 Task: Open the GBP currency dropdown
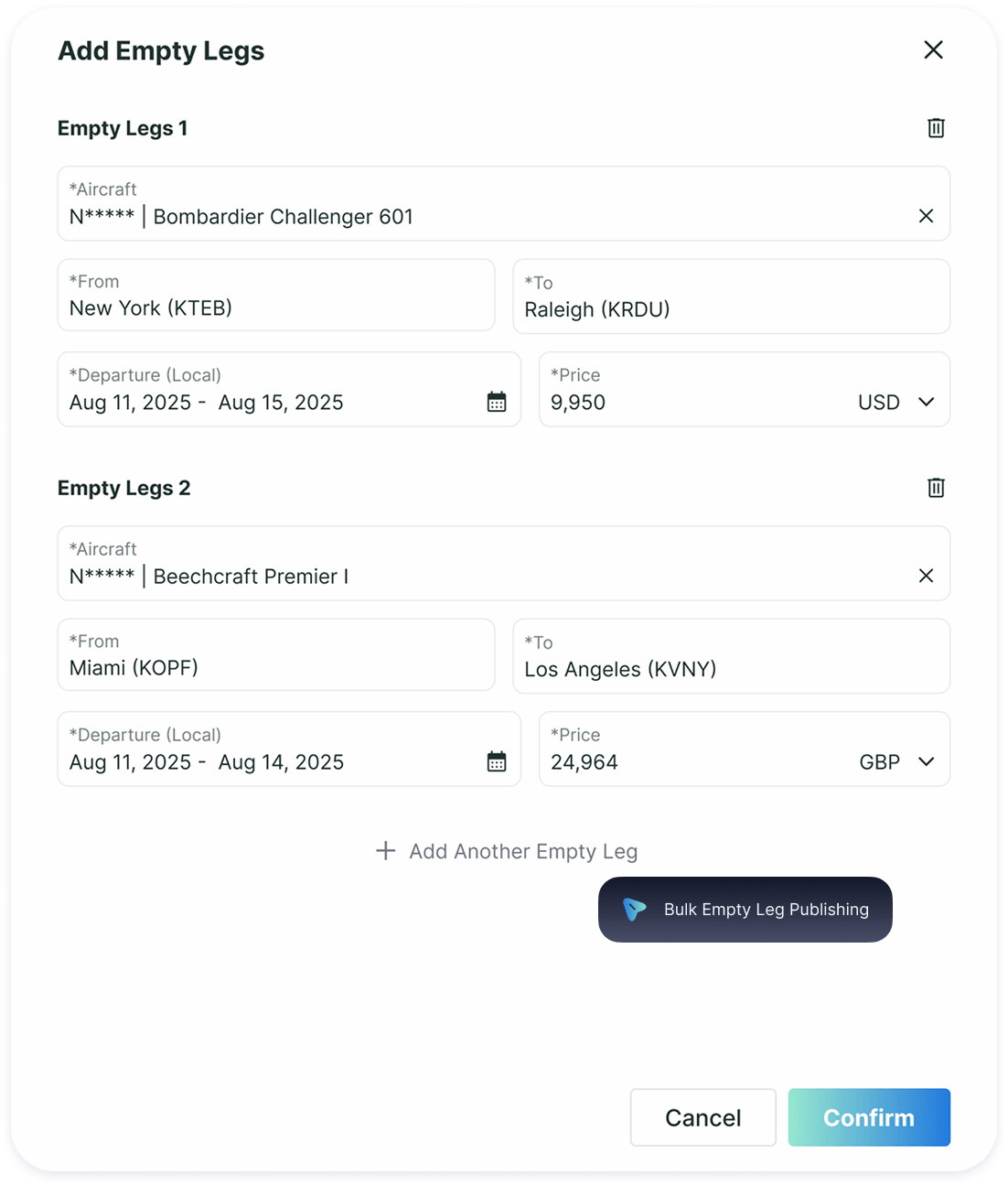[926, 761]
